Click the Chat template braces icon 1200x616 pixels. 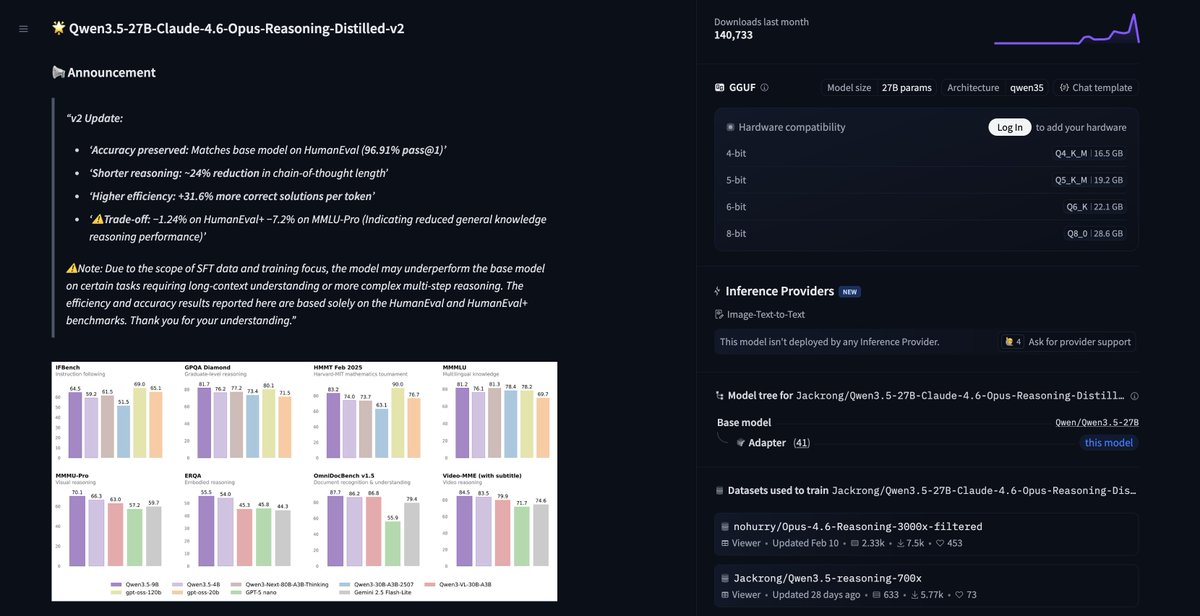tap(1064, 88)
